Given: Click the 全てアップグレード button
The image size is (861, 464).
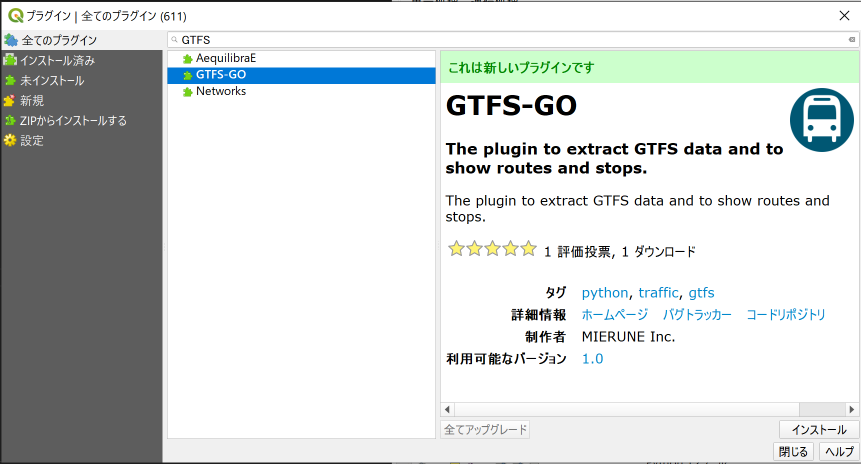Looking at the screenshot, I should pos(485,429).
